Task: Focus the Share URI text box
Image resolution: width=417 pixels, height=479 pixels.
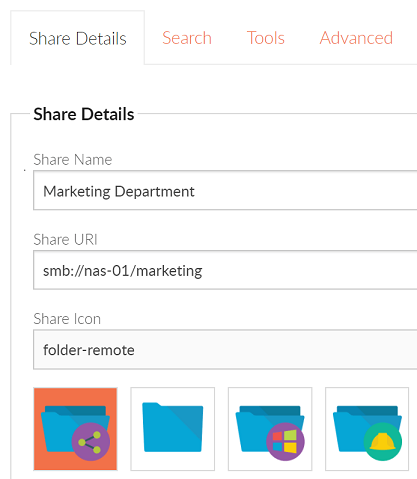Action: (225, 270)
